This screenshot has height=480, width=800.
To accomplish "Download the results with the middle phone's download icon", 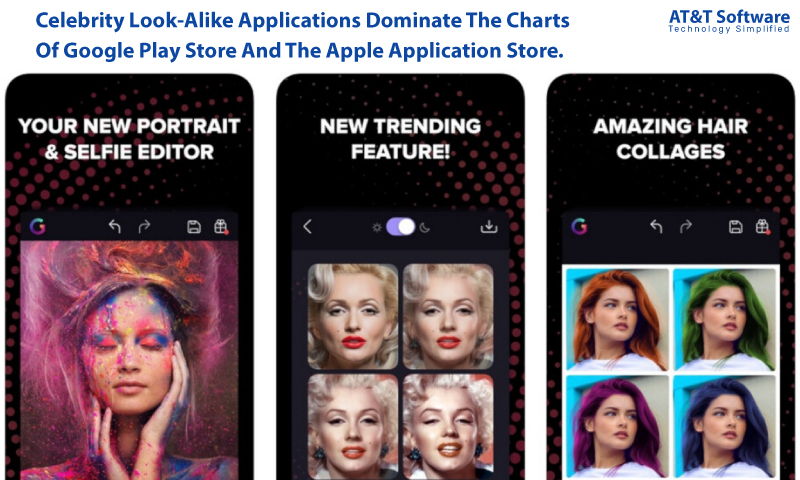I will coord(489,226).
